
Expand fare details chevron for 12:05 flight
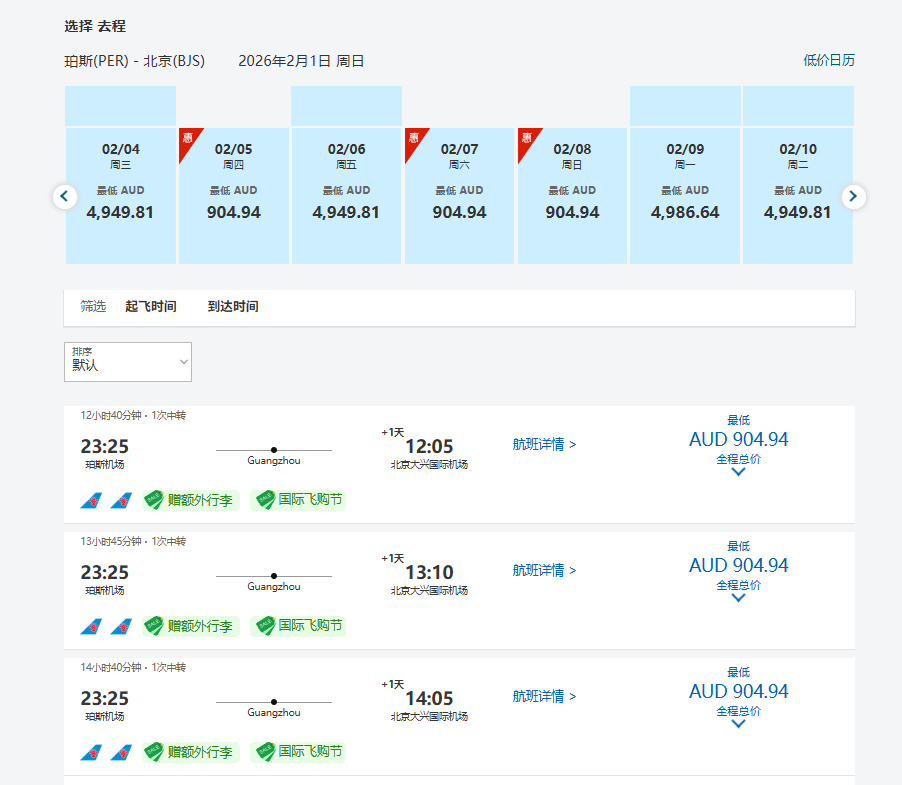tap(738, 472)
